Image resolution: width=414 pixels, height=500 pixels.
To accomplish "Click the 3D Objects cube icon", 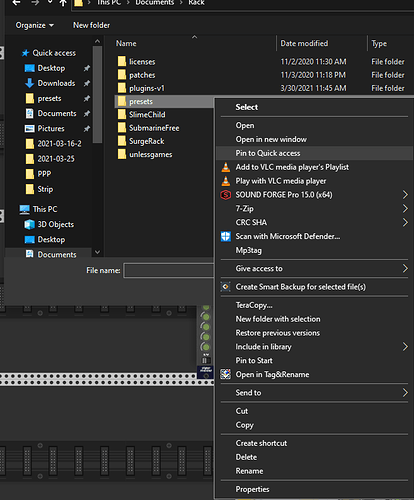I will pyautogui.click(x=30, y=224).
